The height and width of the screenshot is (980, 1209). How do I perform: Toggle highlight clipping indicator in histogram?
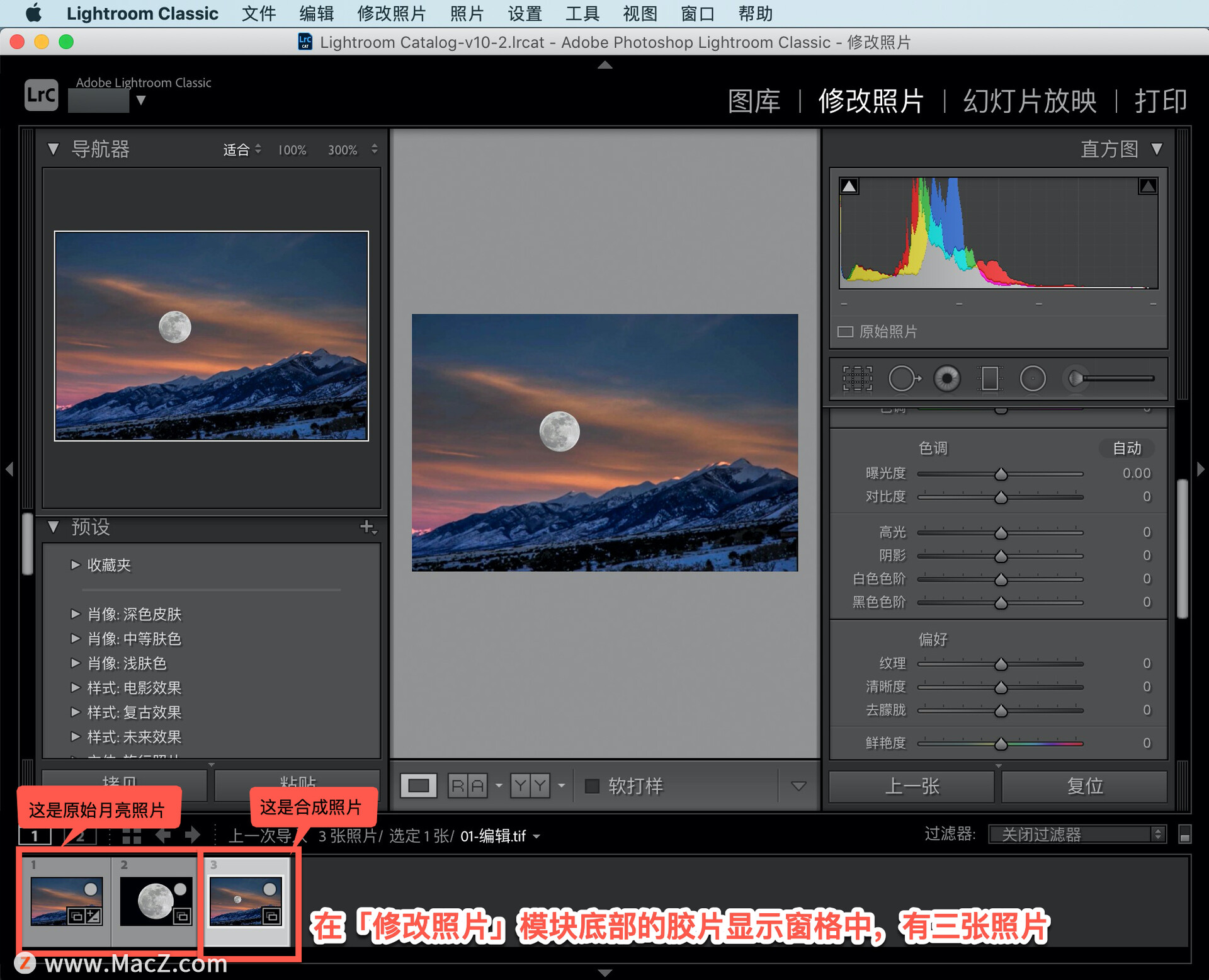1148,186
